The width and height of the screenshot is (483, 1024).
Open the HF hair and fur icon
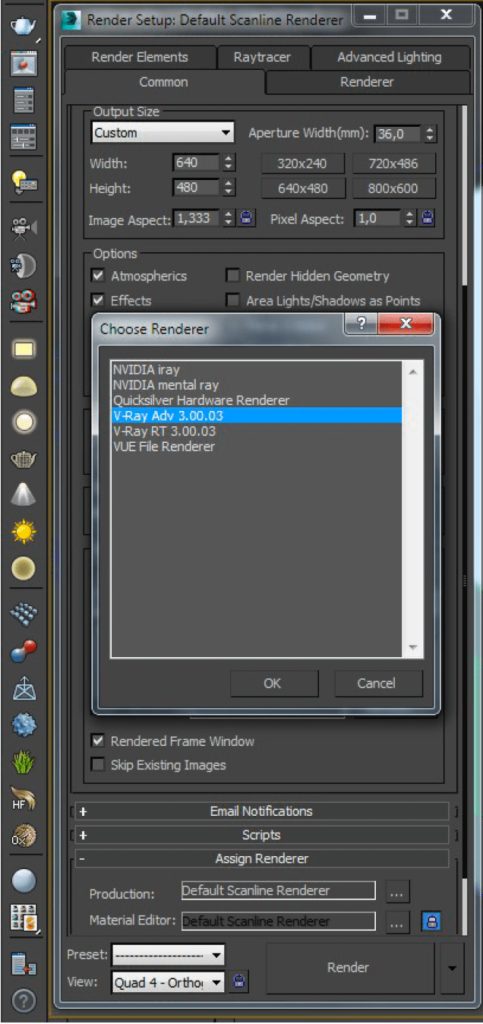[x=23, y=798]
